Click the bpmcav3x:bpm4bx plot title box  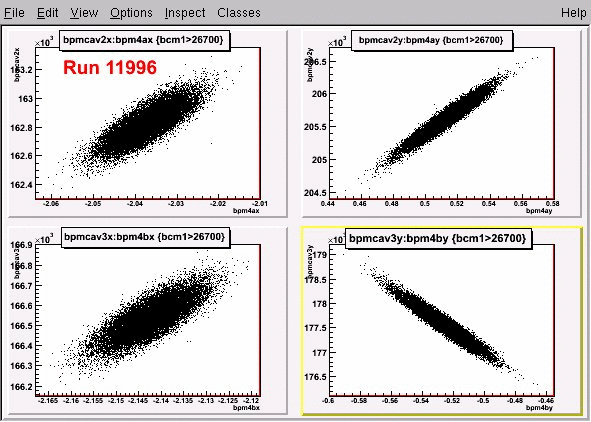[145, 237]
